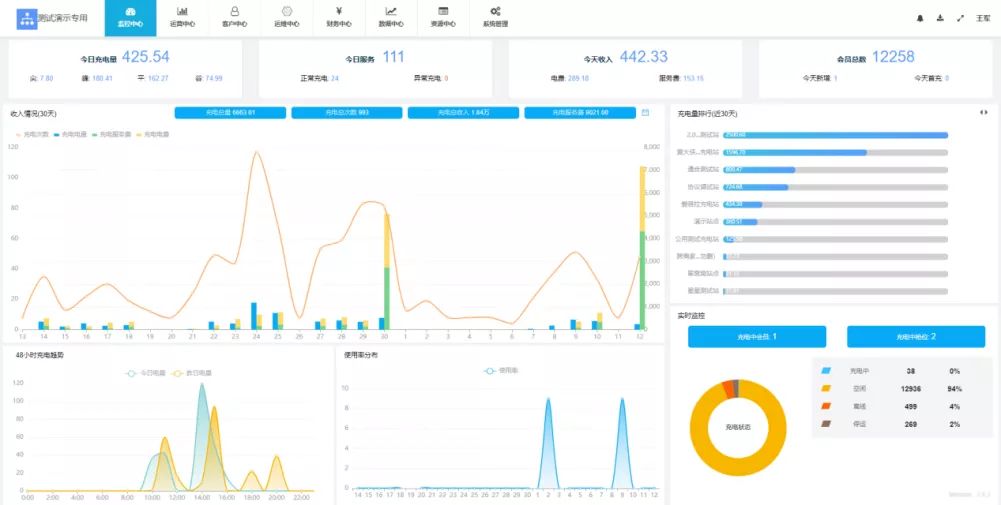The height and width of the screenshot is (505, 1001).
Task: Toggle 今日电量 legend series
Action: [x=139, y=373]
